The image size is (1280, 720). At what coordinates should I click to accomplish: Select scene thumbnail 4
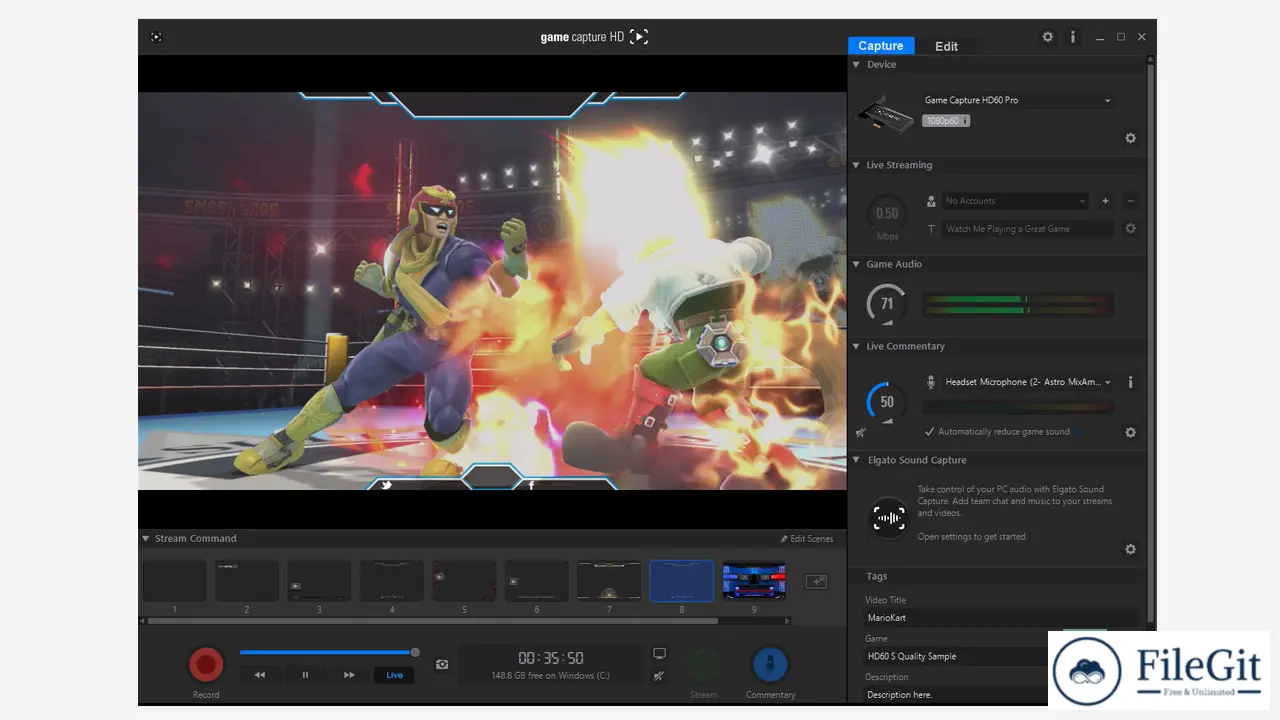392,581
